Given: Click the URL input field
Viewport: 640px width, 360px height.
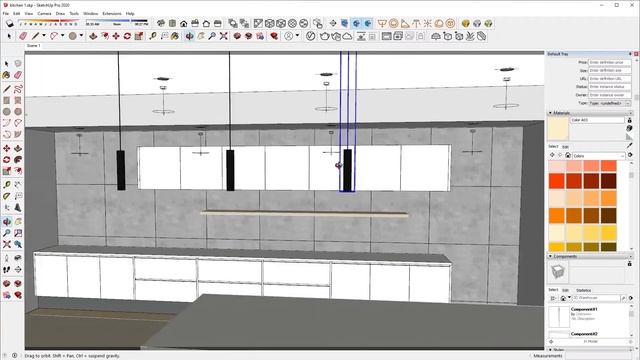Looking at the screenshot, I should tap(609, 79).
